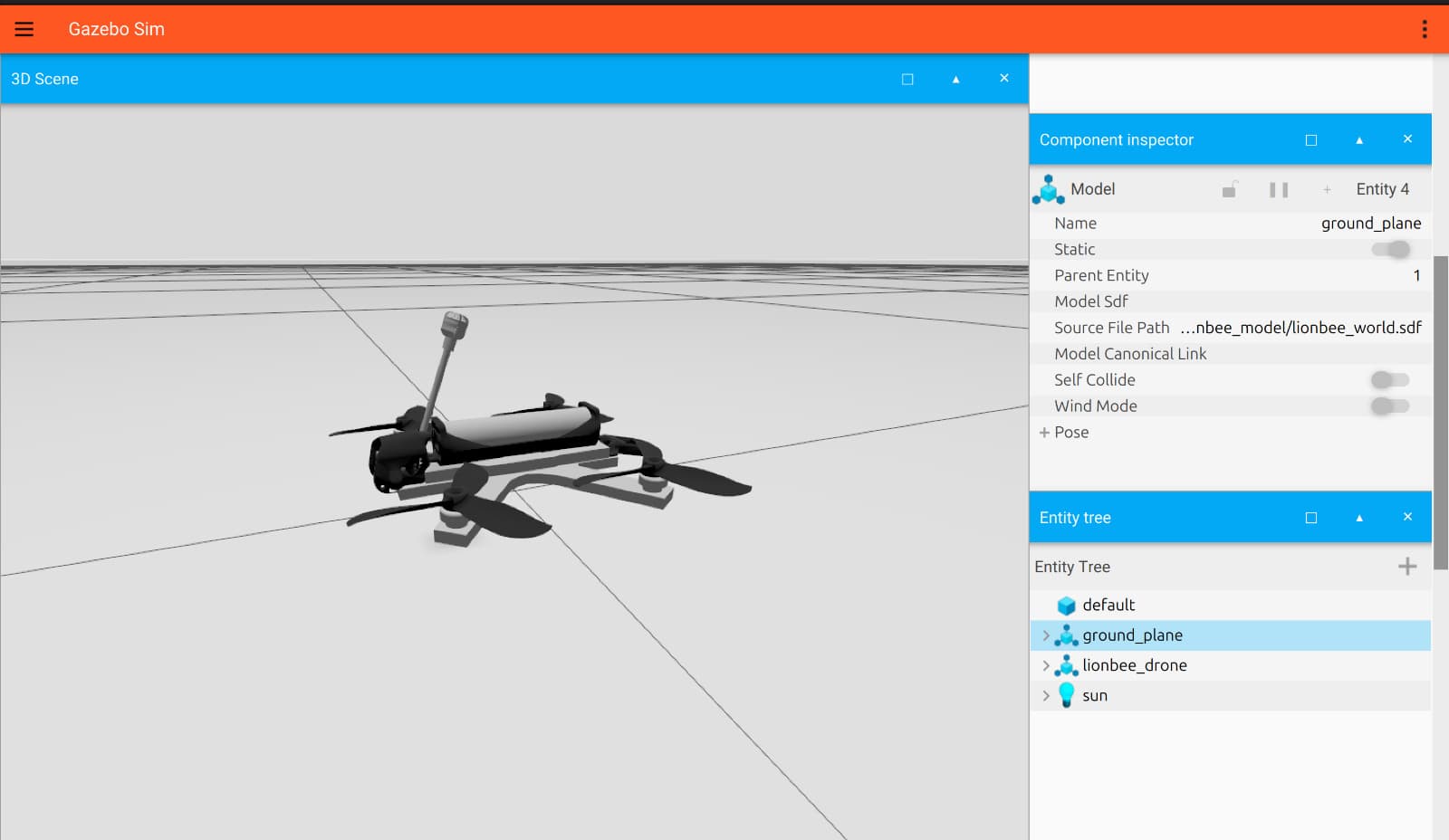This screenshot has height=840, width=1449.
Task: Select ground_plane row in Entity Tree
Action: pos(1231,635)
